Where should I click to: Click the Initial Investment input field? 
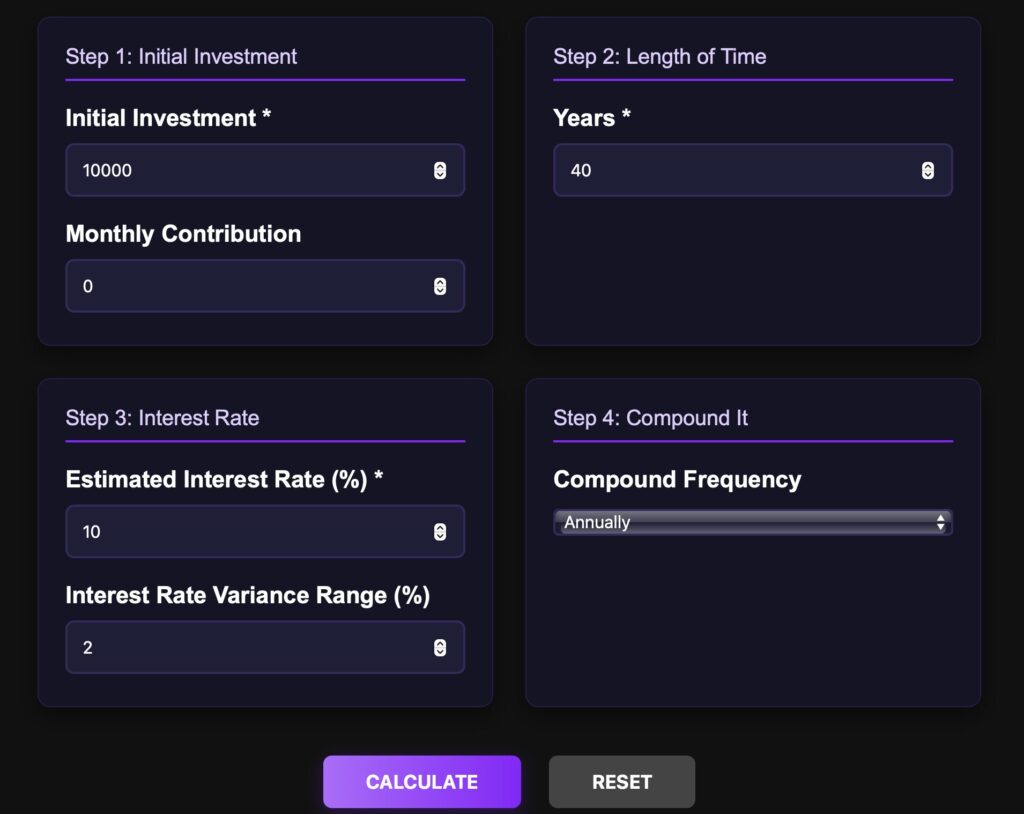[x=250, y=170]
